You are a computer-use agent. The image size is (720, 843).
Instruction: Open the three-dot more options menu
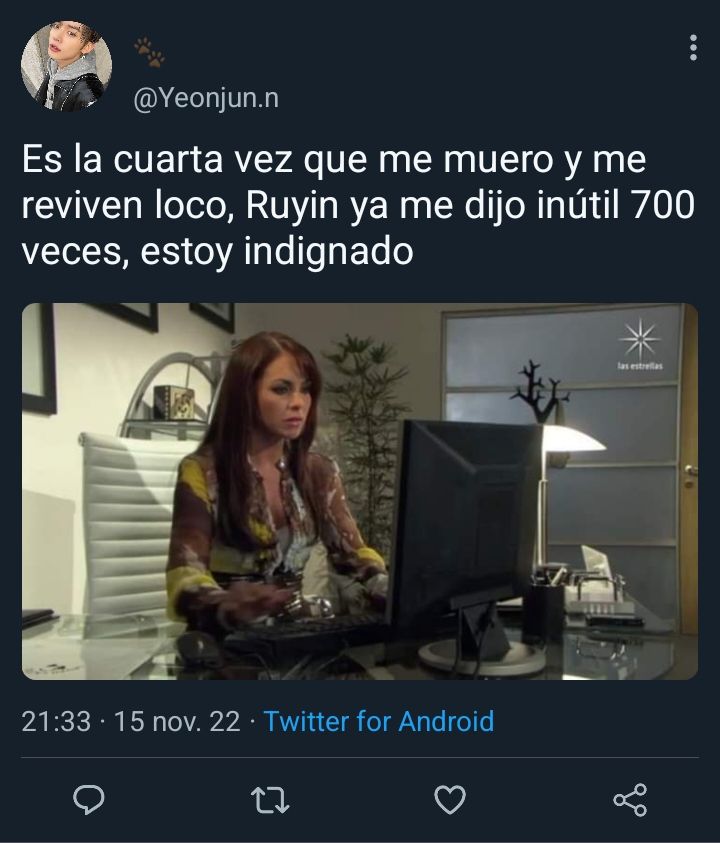(x=694, y=48)
